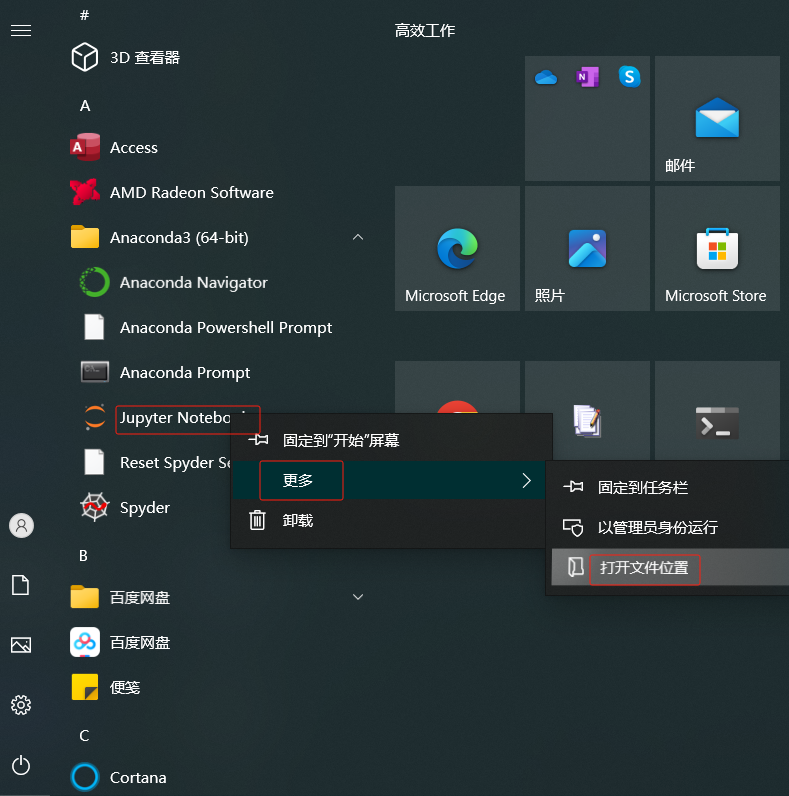Open the 邮件 mail tile
Viewport: 789px width, 796px height.
[717, 118]
